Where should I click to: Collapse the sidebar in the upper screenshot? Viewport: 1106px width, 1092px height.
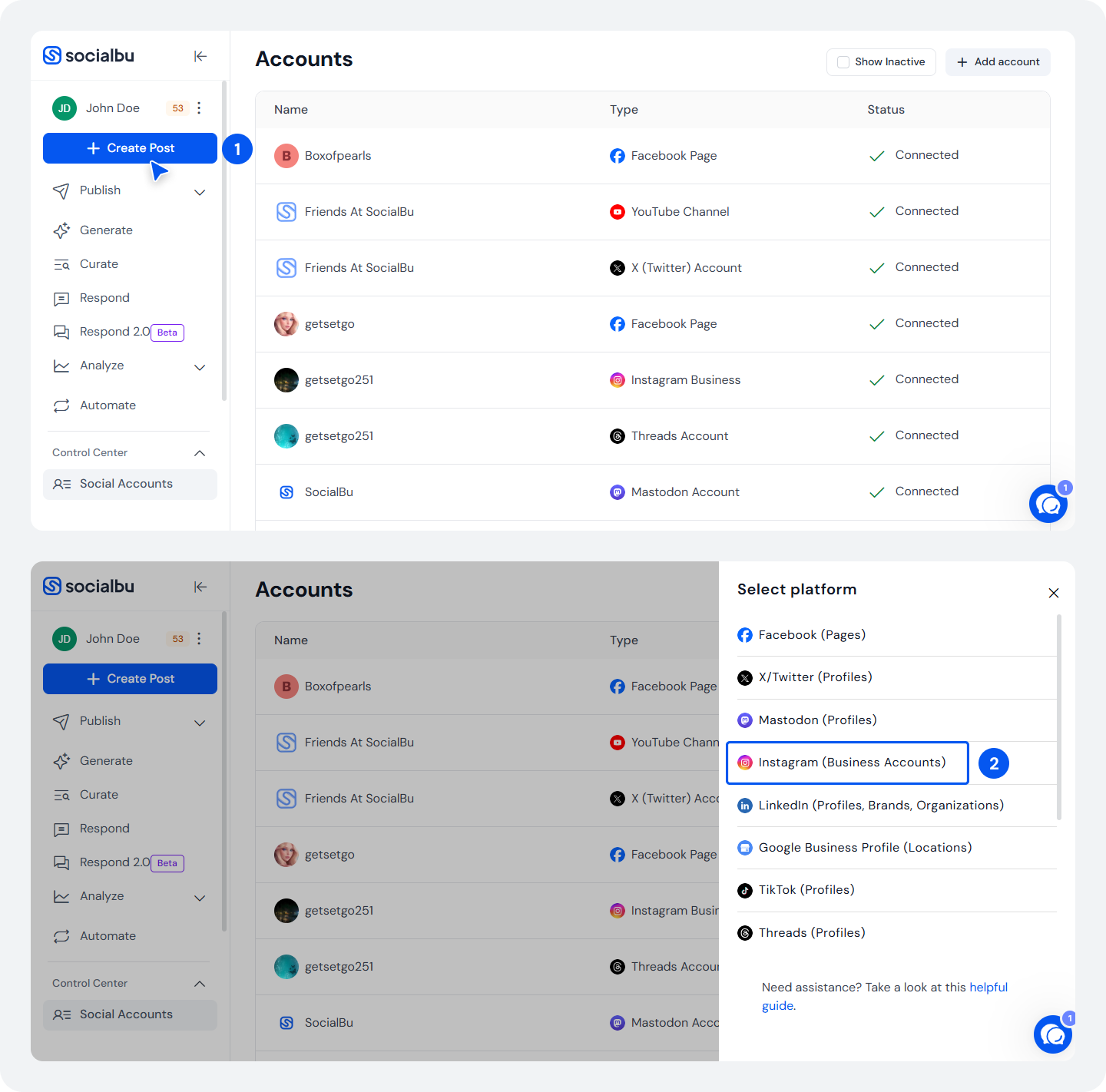click(x=200, y=56)
